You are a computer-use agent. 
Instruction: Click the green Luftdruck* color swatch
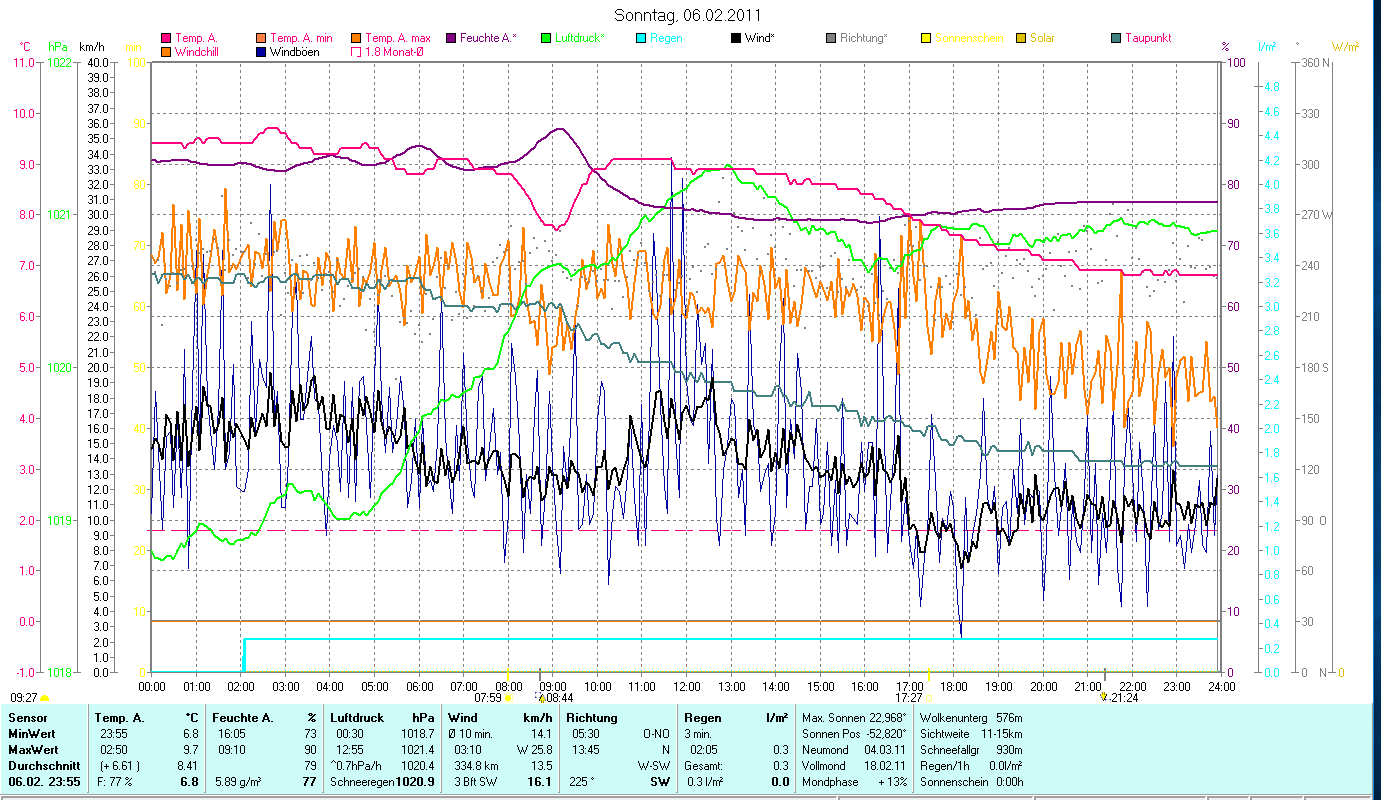point(546,38)
